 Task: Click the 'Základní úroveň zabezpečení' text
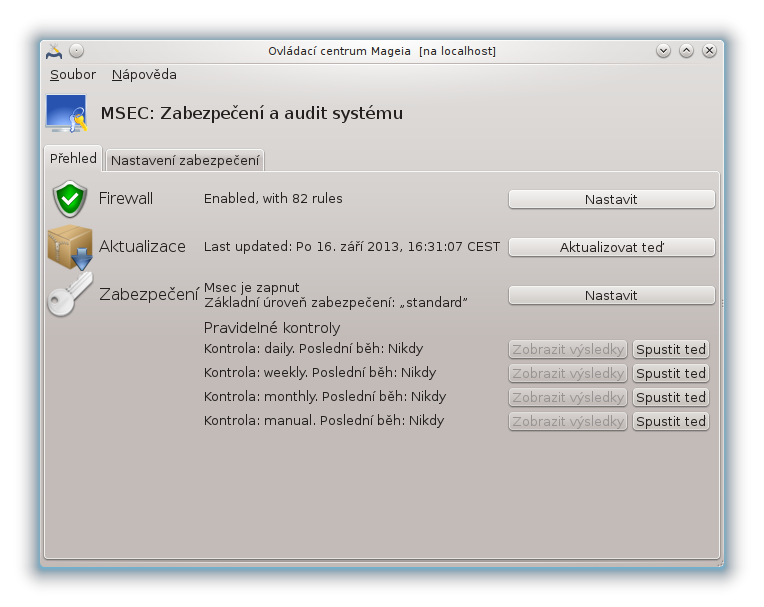tap(336, 303)
